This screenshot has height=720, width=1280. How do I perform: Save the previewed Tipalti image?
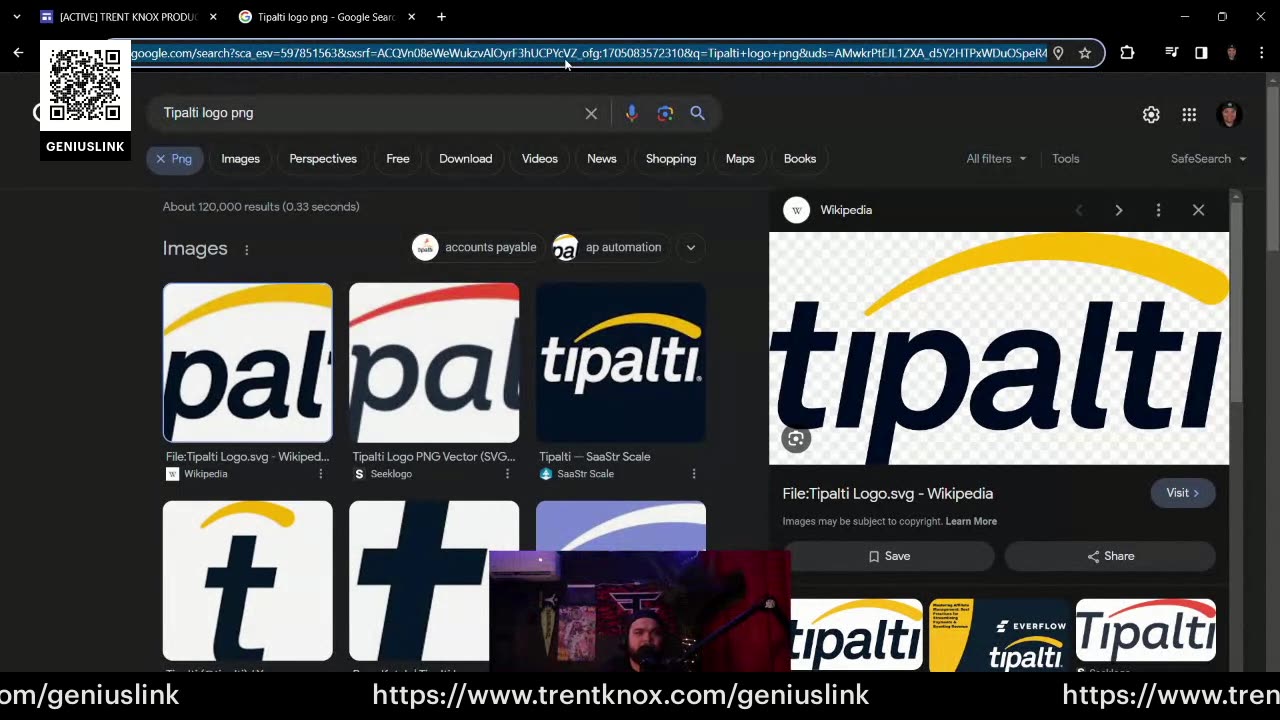tap(889, 556)
